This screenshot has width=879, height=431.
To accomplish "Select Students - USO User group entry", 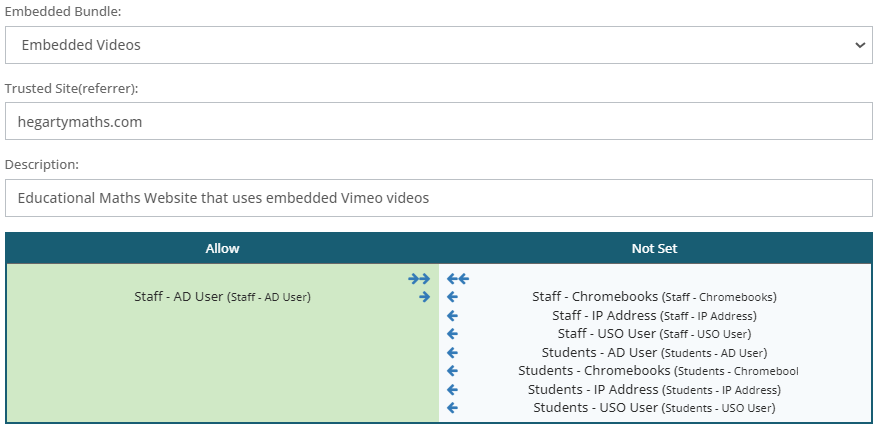I will (654, 408).
